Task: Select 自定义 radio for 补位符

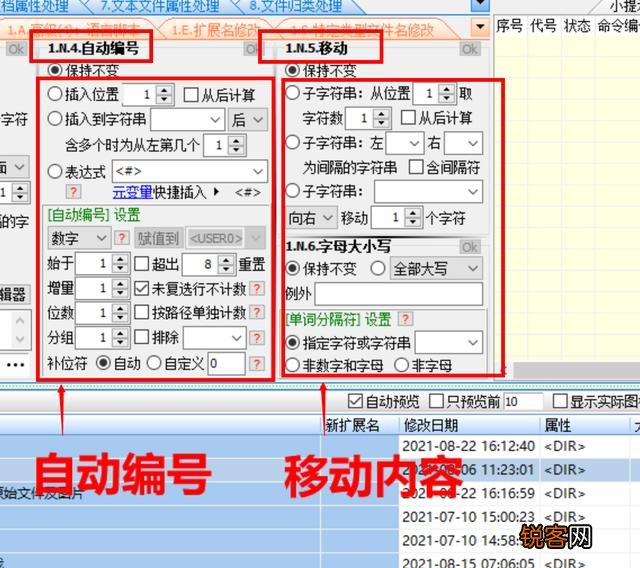Action: click(154, 363)
